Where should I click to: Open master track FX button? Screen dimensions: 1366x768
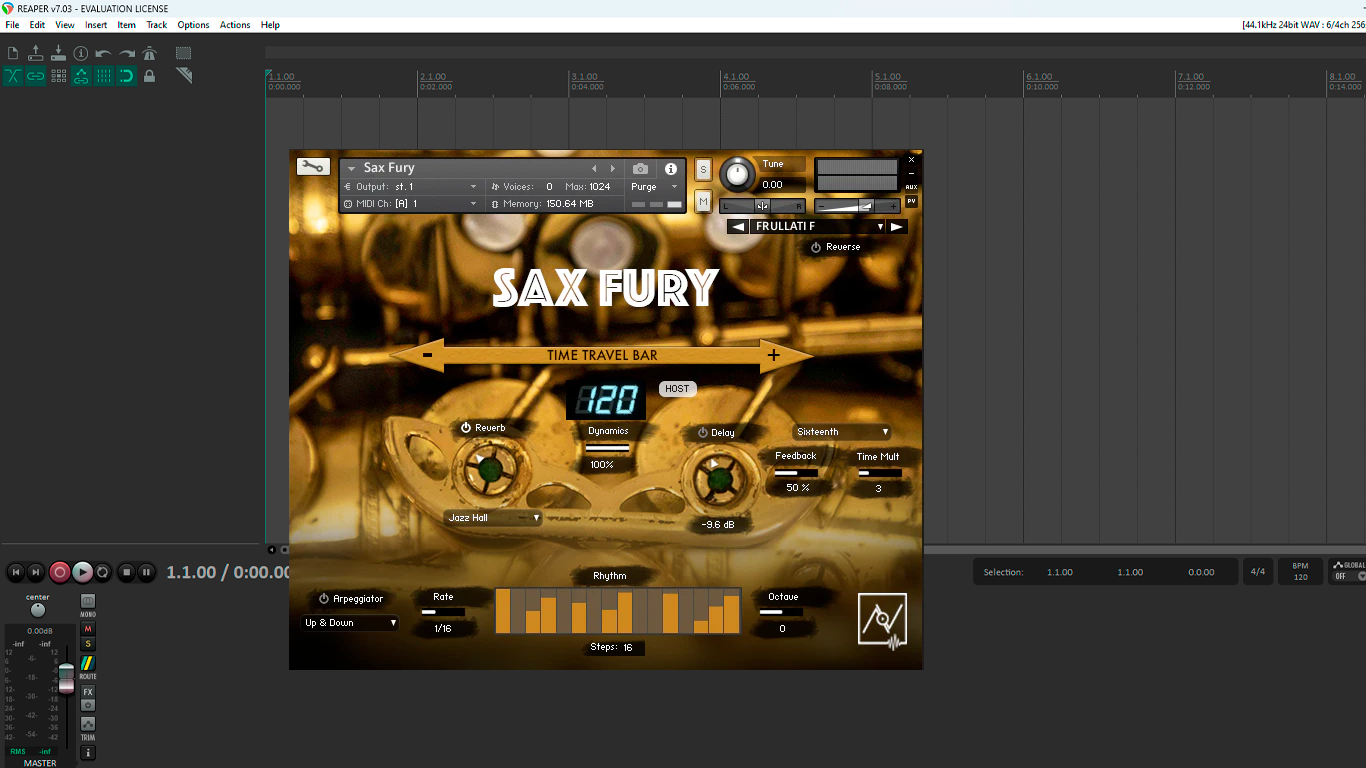(x=88, y=692)
